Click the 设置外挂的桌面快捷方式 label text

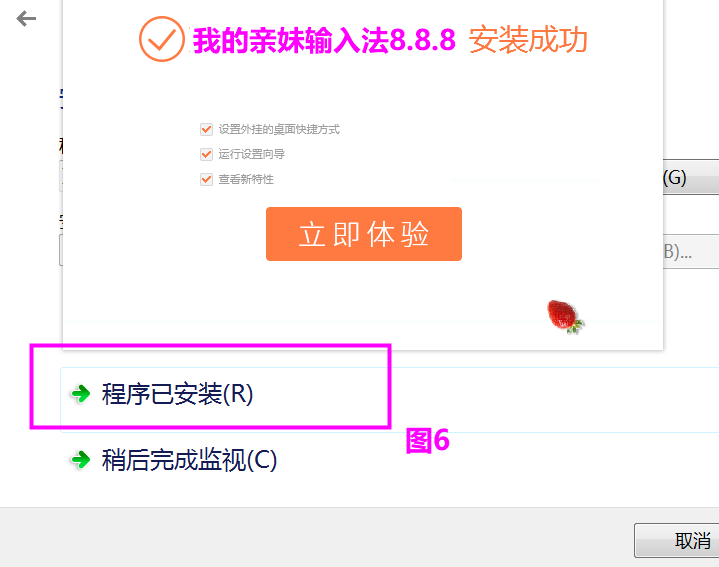(279, 129)
